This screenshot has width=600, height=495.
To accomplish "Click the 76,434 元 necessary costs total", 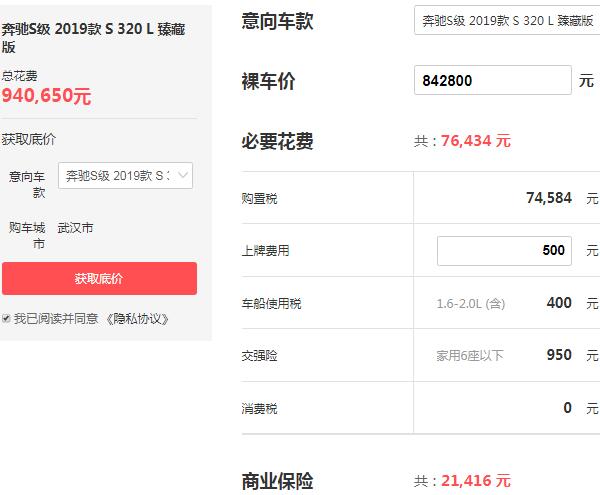I will 475,141.
